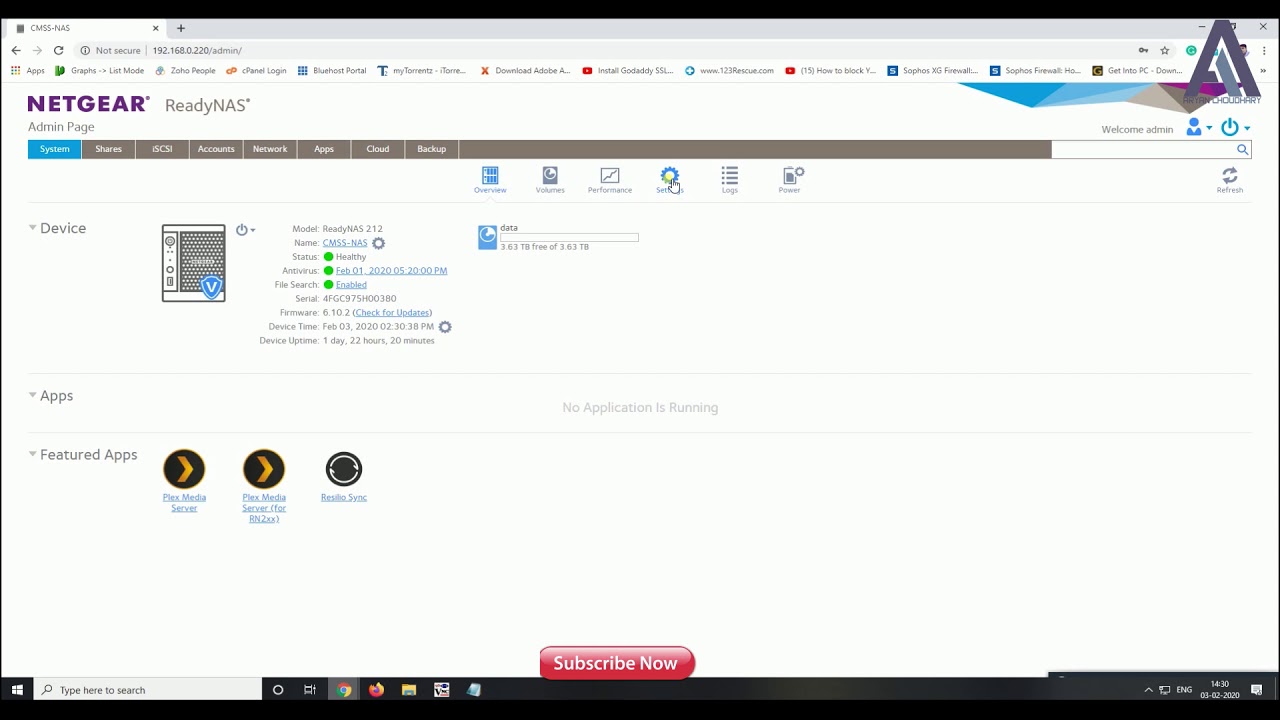The image size is (1280, 720).
Task: Open the Plex Media Server app icon
Action: (x=184, y=469)
